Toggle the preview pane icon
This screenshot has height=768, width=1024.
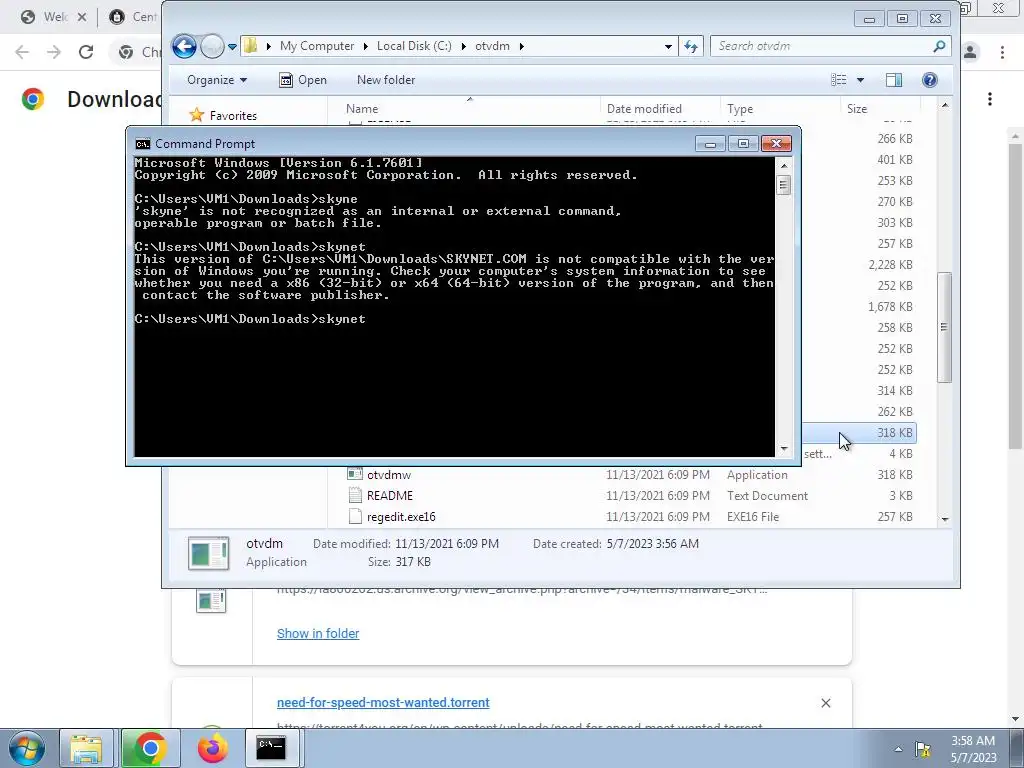pyautogui.click(x=893, y=80)
